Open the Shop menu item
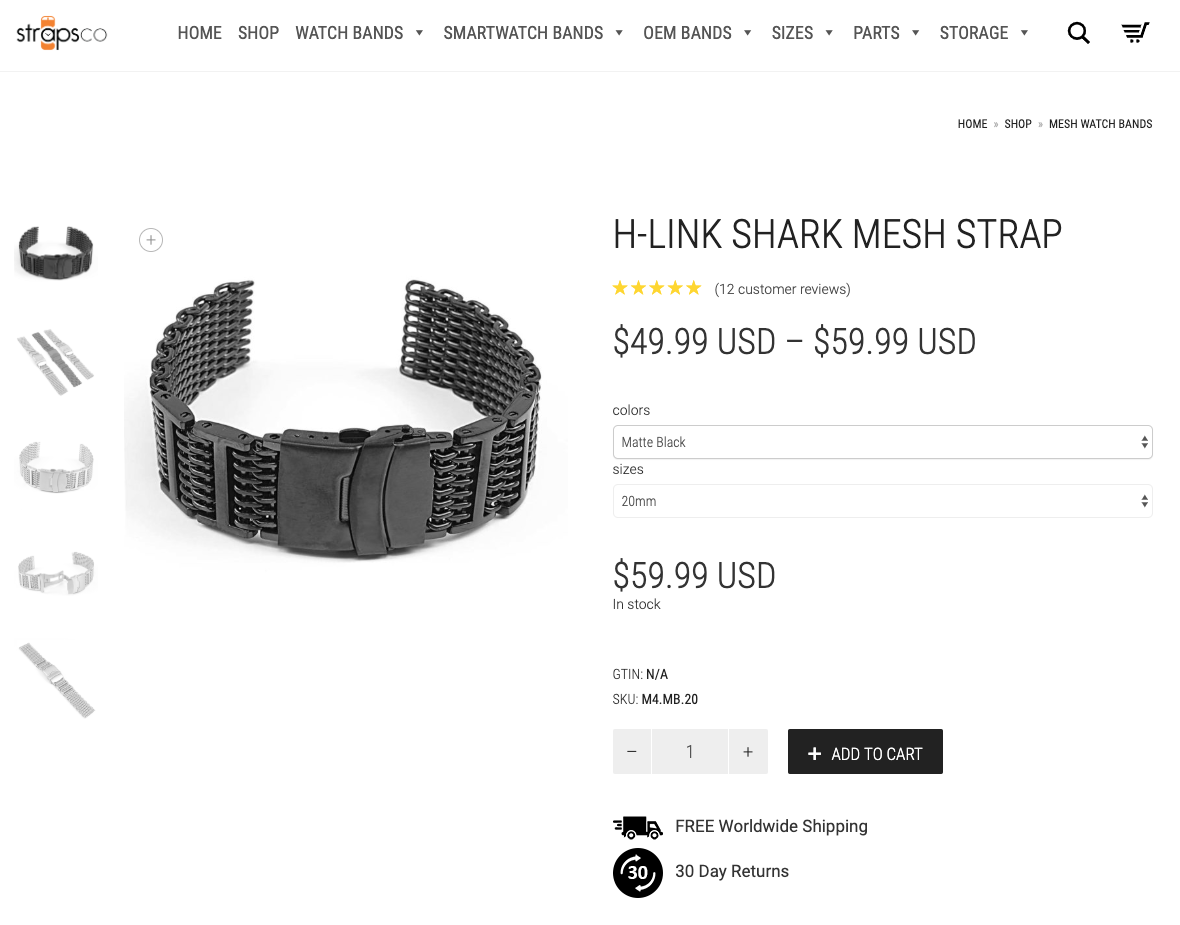Image resolution: width=1180 pixels, height=925 pixels. pyautogui.click(x=258, y=33)
